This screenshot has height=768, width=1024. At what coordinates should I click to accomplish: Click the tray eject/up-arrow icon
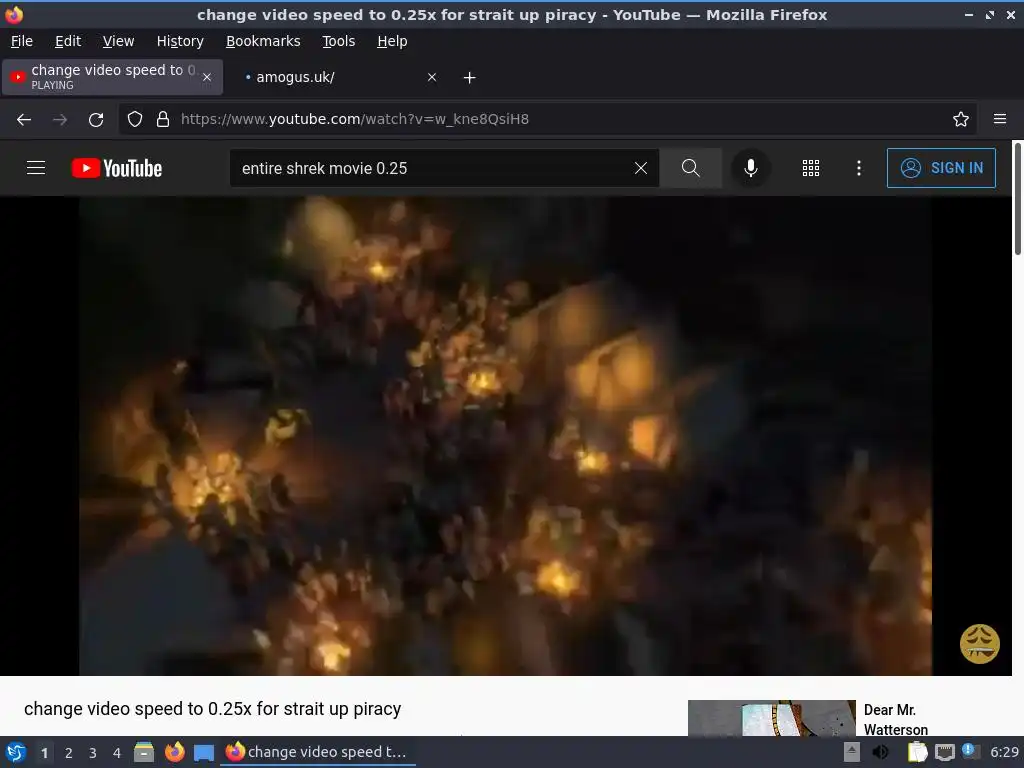(x=852, y=752)
